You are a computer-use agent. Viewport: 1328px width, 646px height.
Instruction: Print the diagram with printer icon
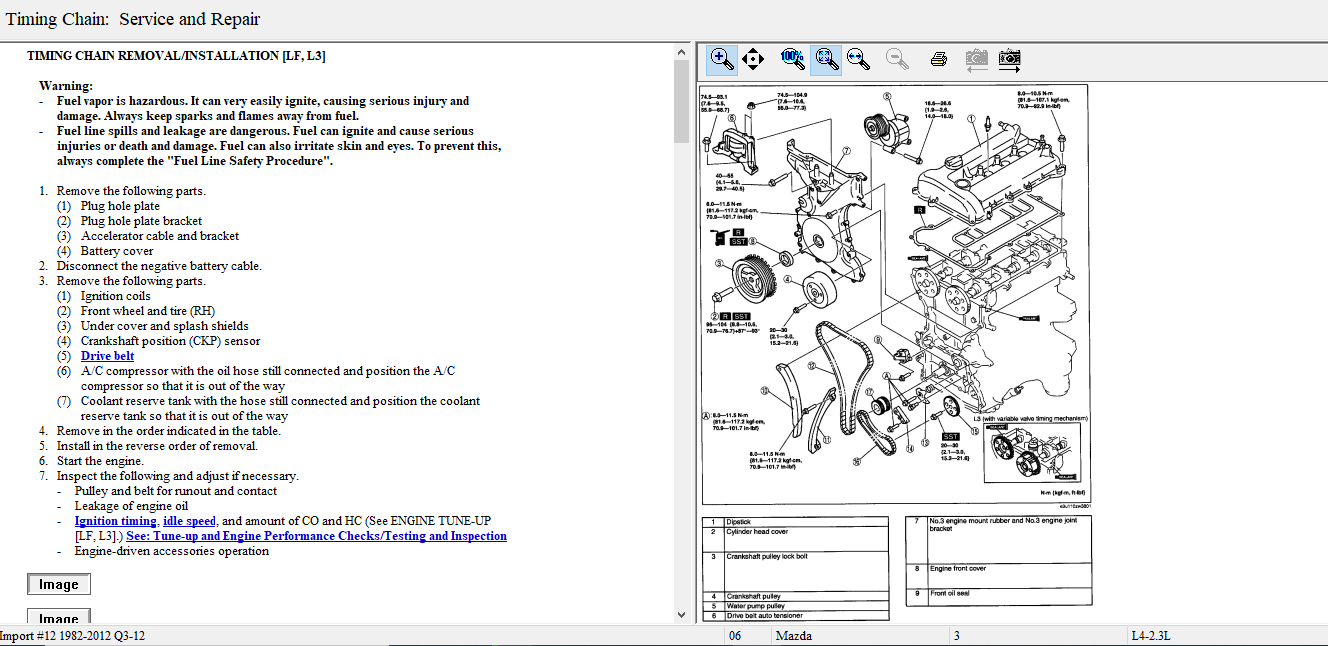[x=938, y=59]
